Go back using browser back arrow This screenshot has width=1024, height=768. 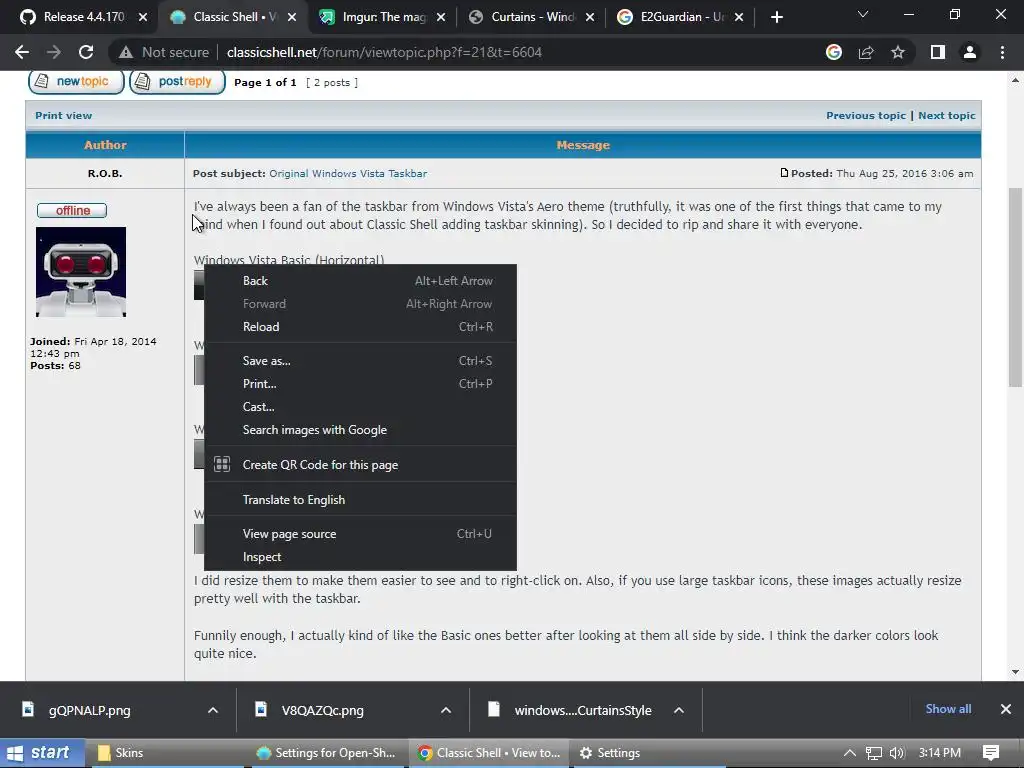coord(22,52)
